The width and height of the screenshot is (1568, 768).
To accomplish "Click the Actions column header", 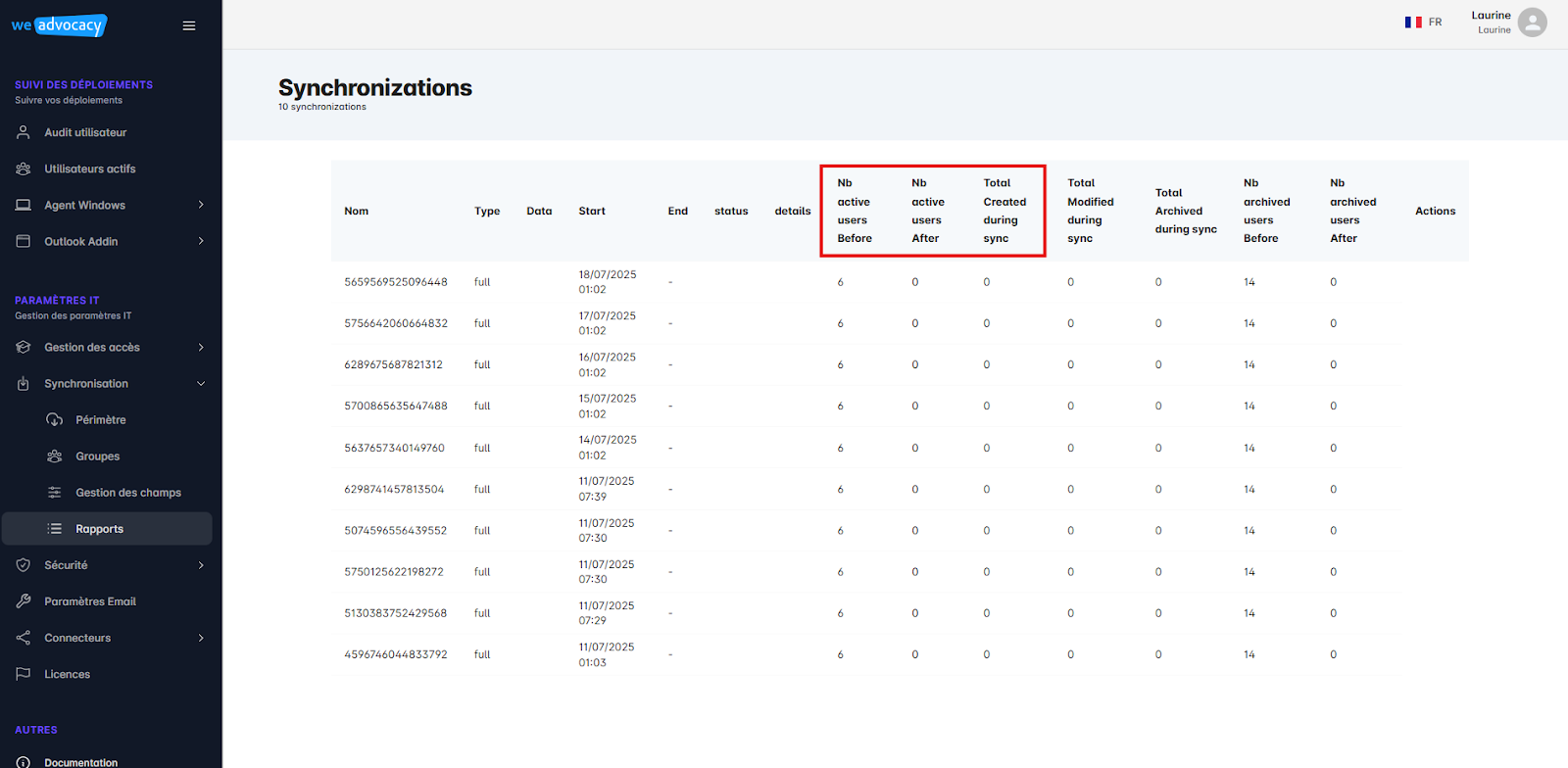I will point(1436,212).
